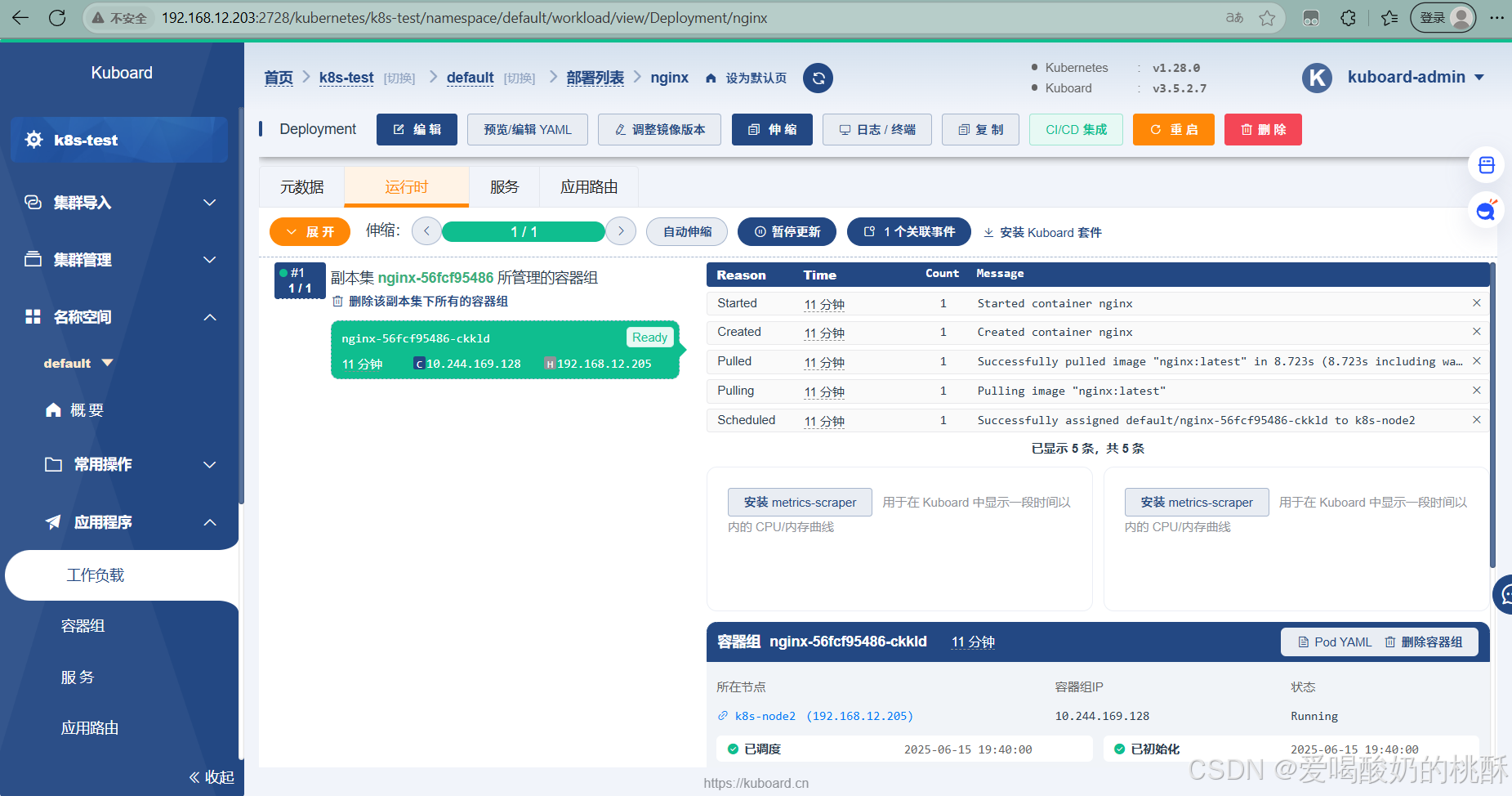This screenshot has width=1512, height=796.
Task: Decrease replicas with left arrow
Action: coord(426,231)
